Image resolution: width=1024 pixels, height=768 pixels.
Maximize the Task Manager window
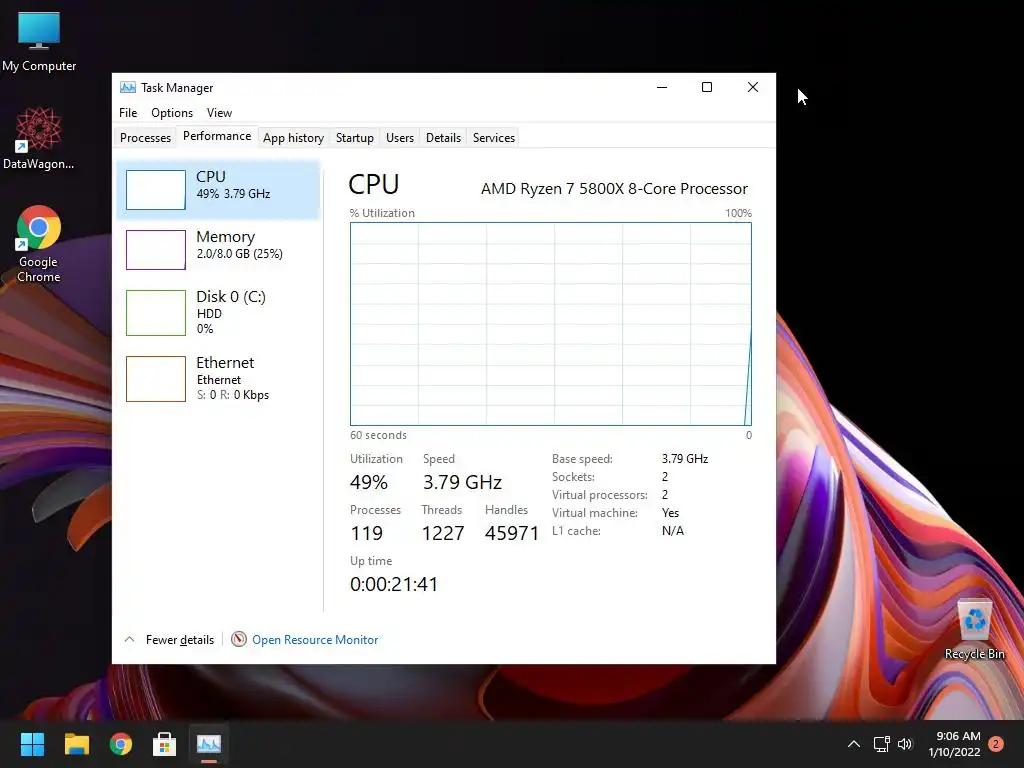707,87
